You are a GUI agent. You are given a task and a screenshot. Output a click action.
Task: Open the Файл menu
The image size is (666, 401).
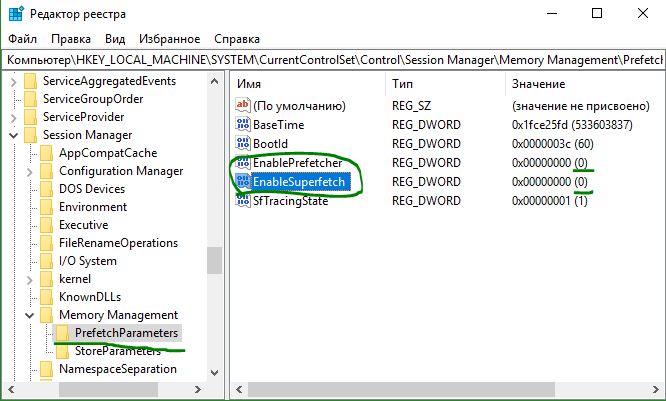coord(21,38)
